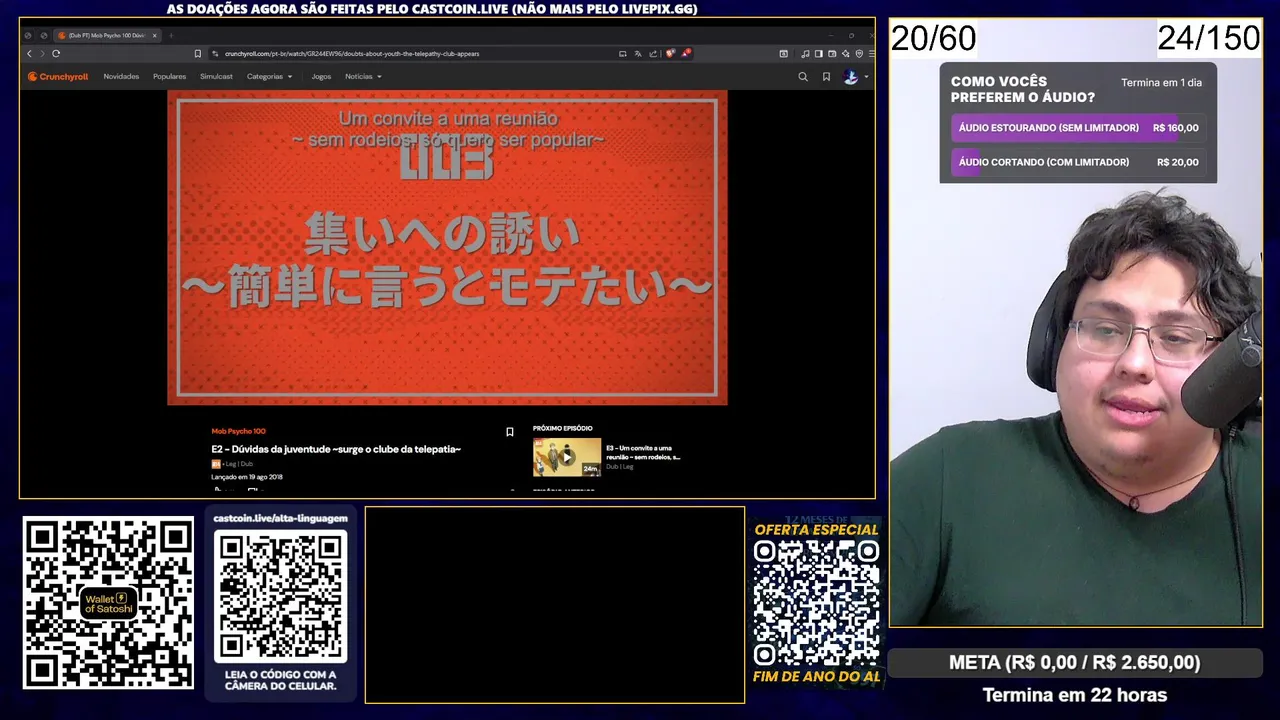
Task: Select poll option 'Áudio estourando (sem limitador)'
Action: (1078, 128)
